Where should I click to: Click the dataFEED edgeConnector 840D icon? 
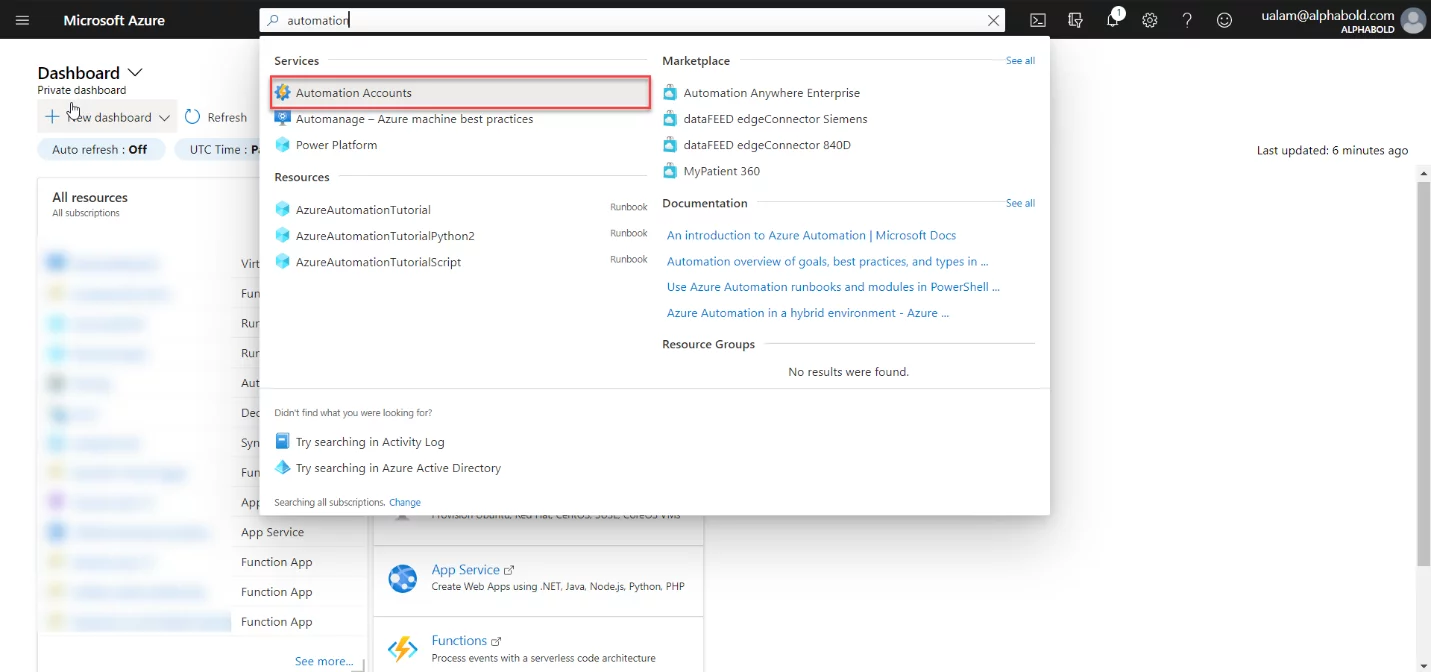pyautogui.click(x=670, y=145)
